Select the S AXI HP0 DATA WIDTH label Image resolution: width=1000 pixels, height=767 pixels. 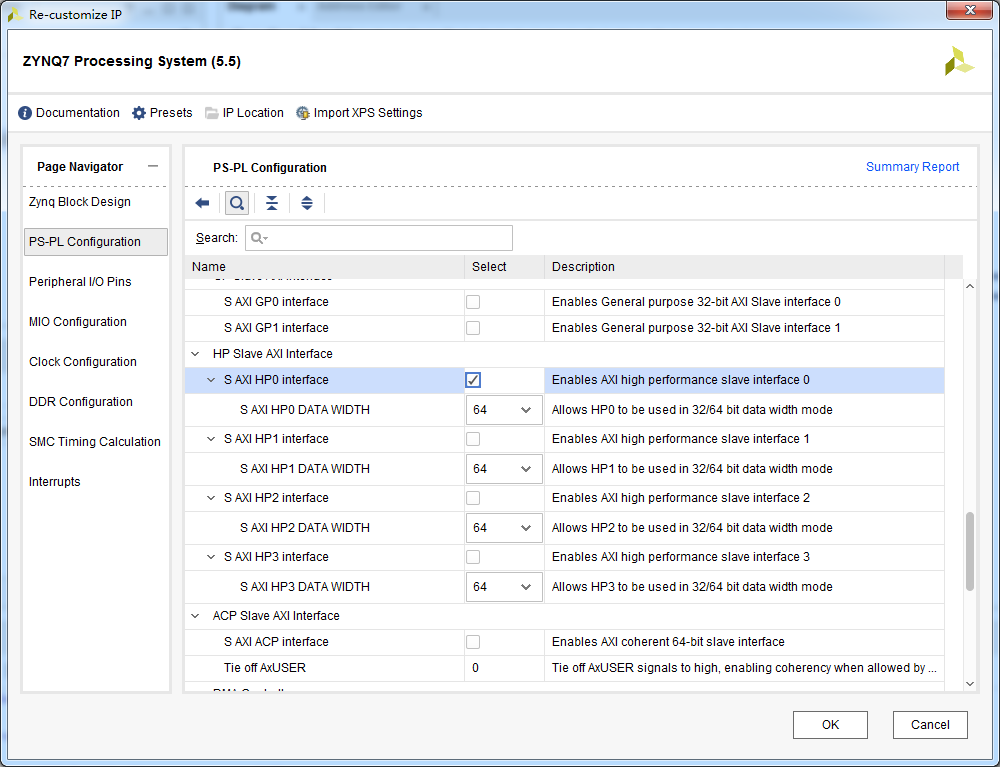tap(305, 410)
